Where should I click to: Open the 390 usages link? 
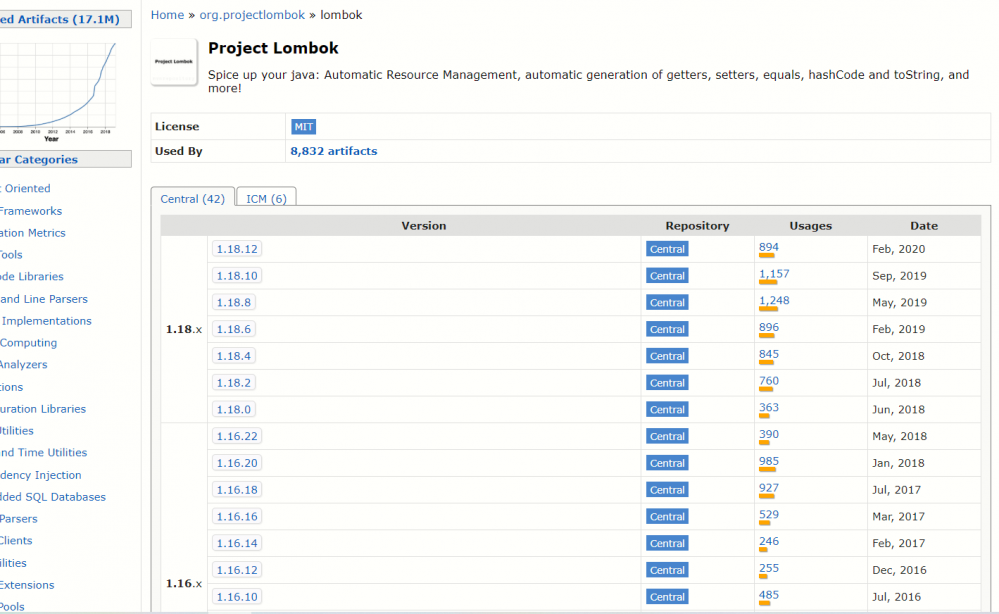pyautogui.click(x=768, y=434)
